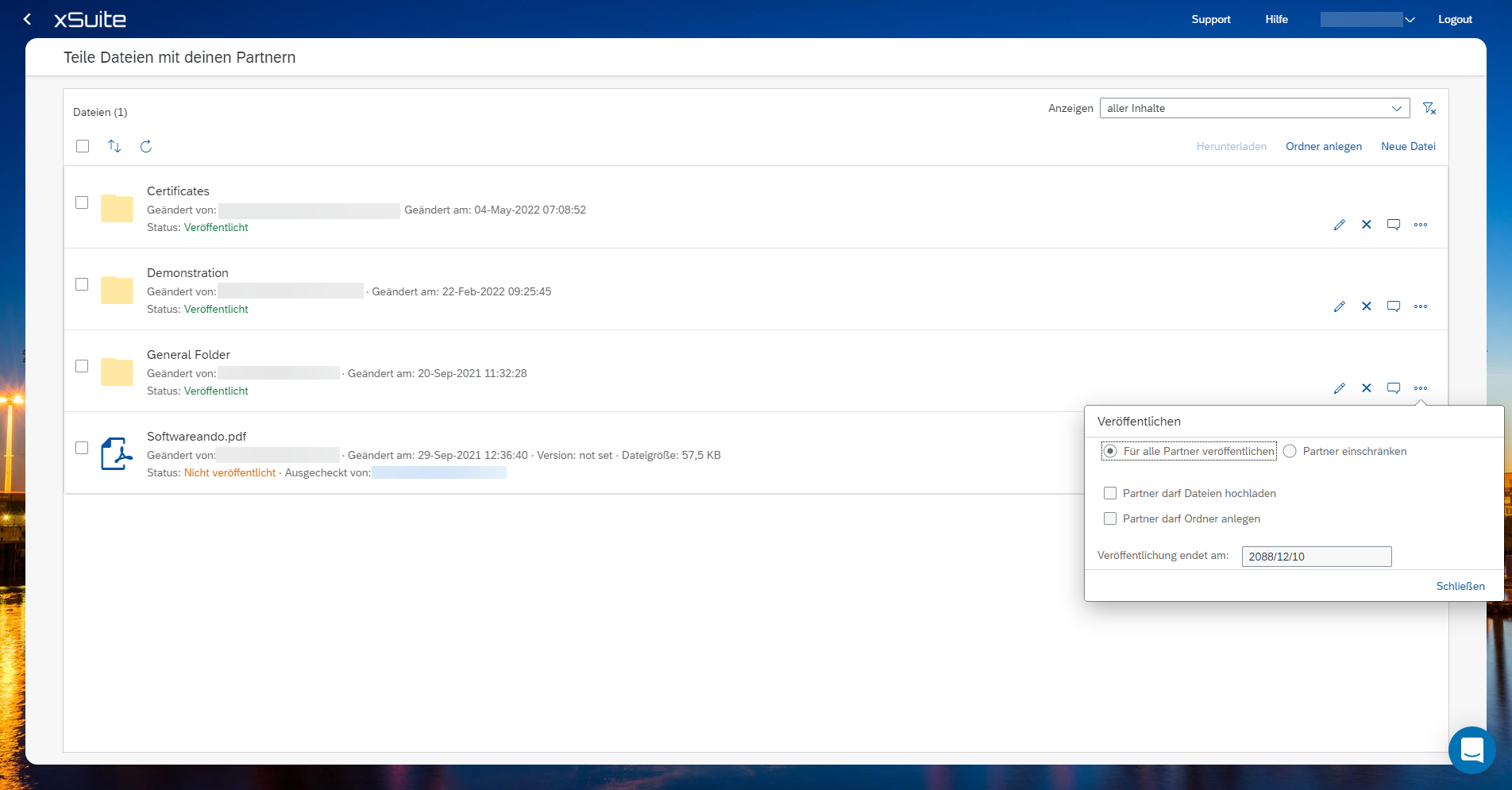Open comments for General Folder
Image resolution: width=1512 pixels, height=790 pixels.
pyautogui.click(x=1394, y=388)
